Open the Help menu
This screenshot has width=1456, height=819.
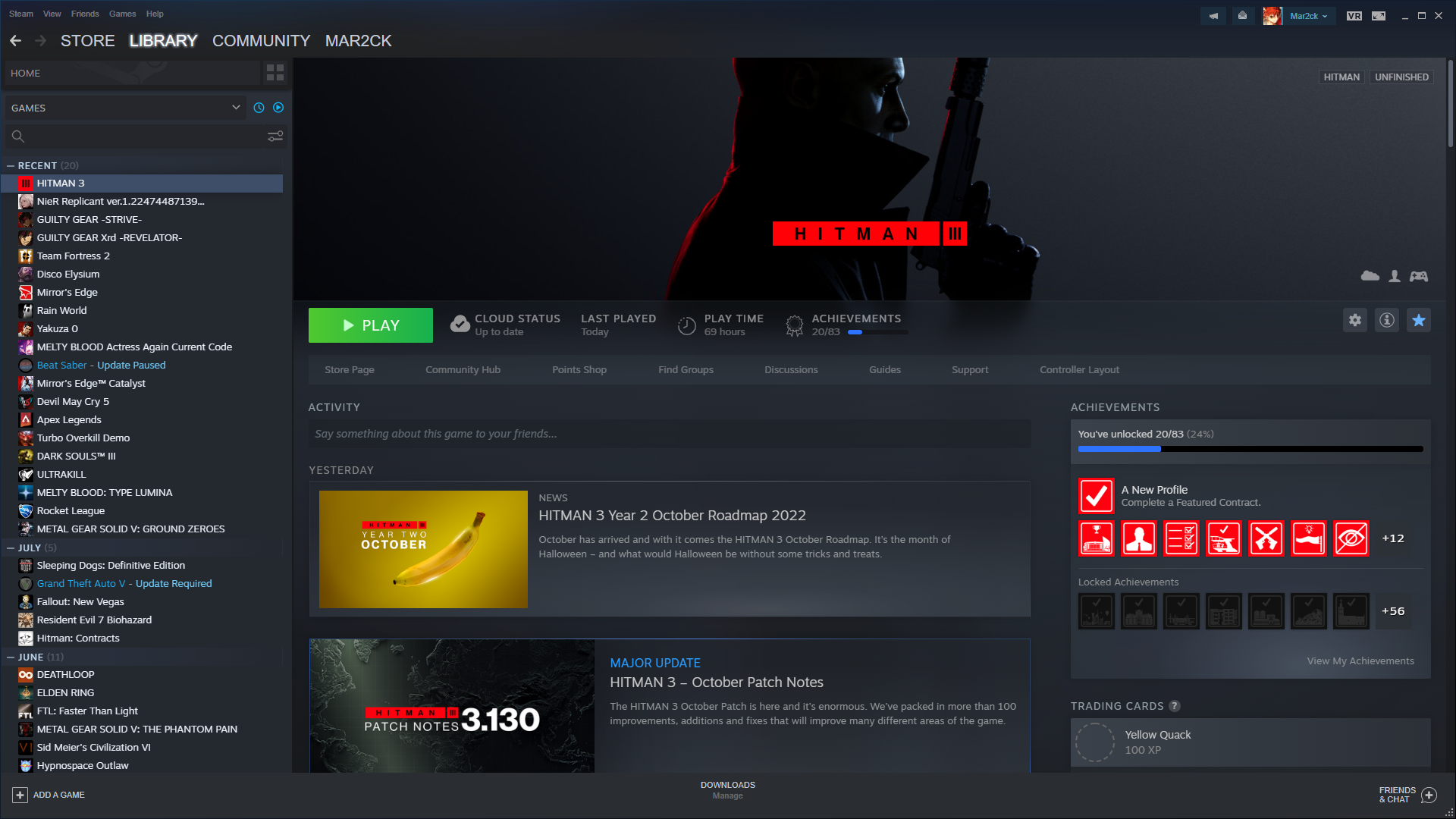(155, 14)
